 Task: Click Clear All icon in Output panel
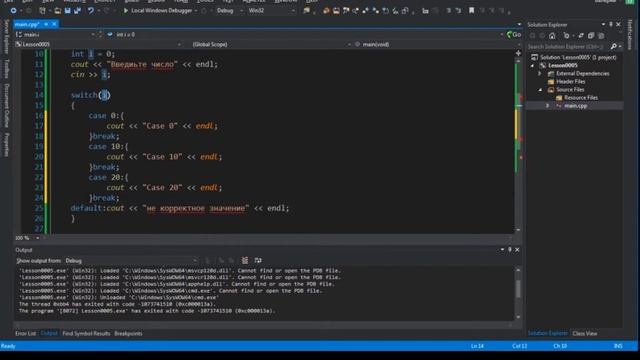(x=244, y=260)
